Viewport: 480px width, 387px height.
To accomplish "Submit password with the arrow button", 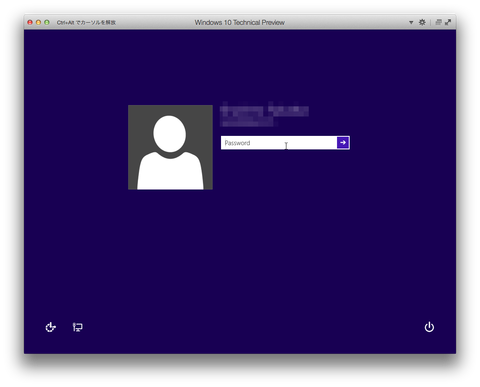I will click(x=343, y=143).
